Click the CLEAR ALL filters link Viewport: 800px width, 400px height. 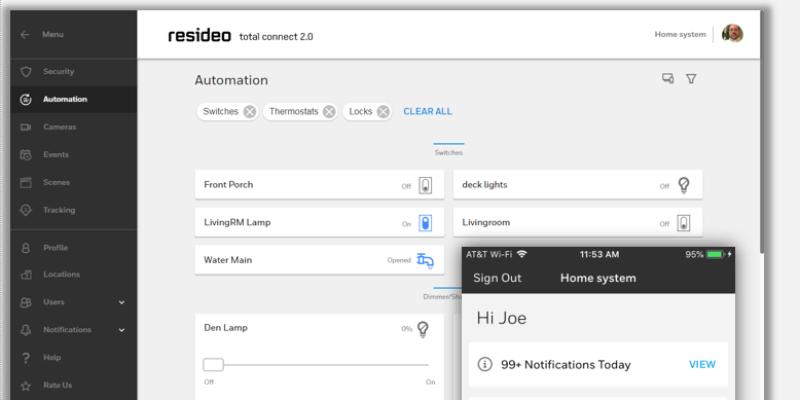point(427,112)
